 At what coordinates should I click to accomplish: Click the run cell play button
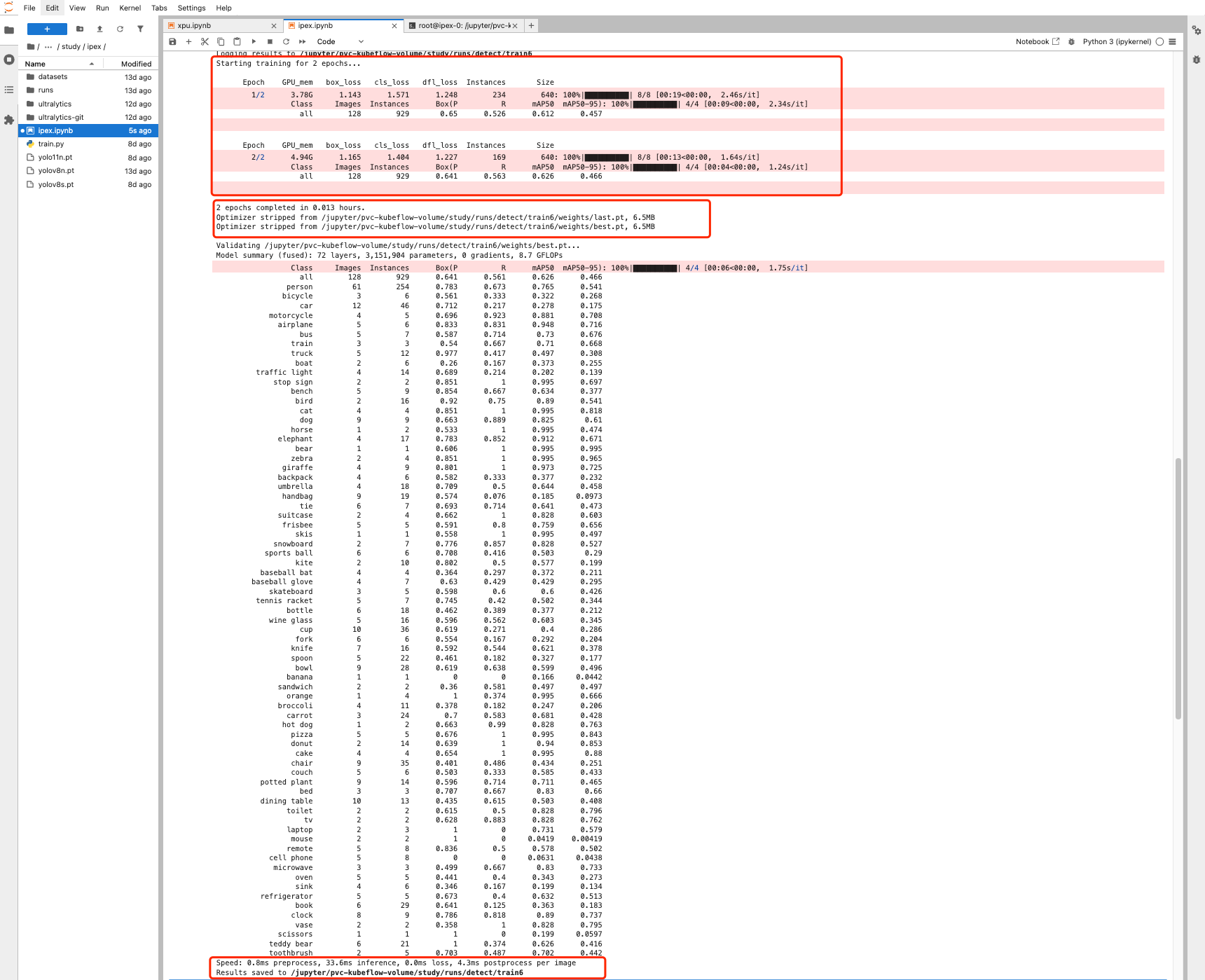coord(254,42)
